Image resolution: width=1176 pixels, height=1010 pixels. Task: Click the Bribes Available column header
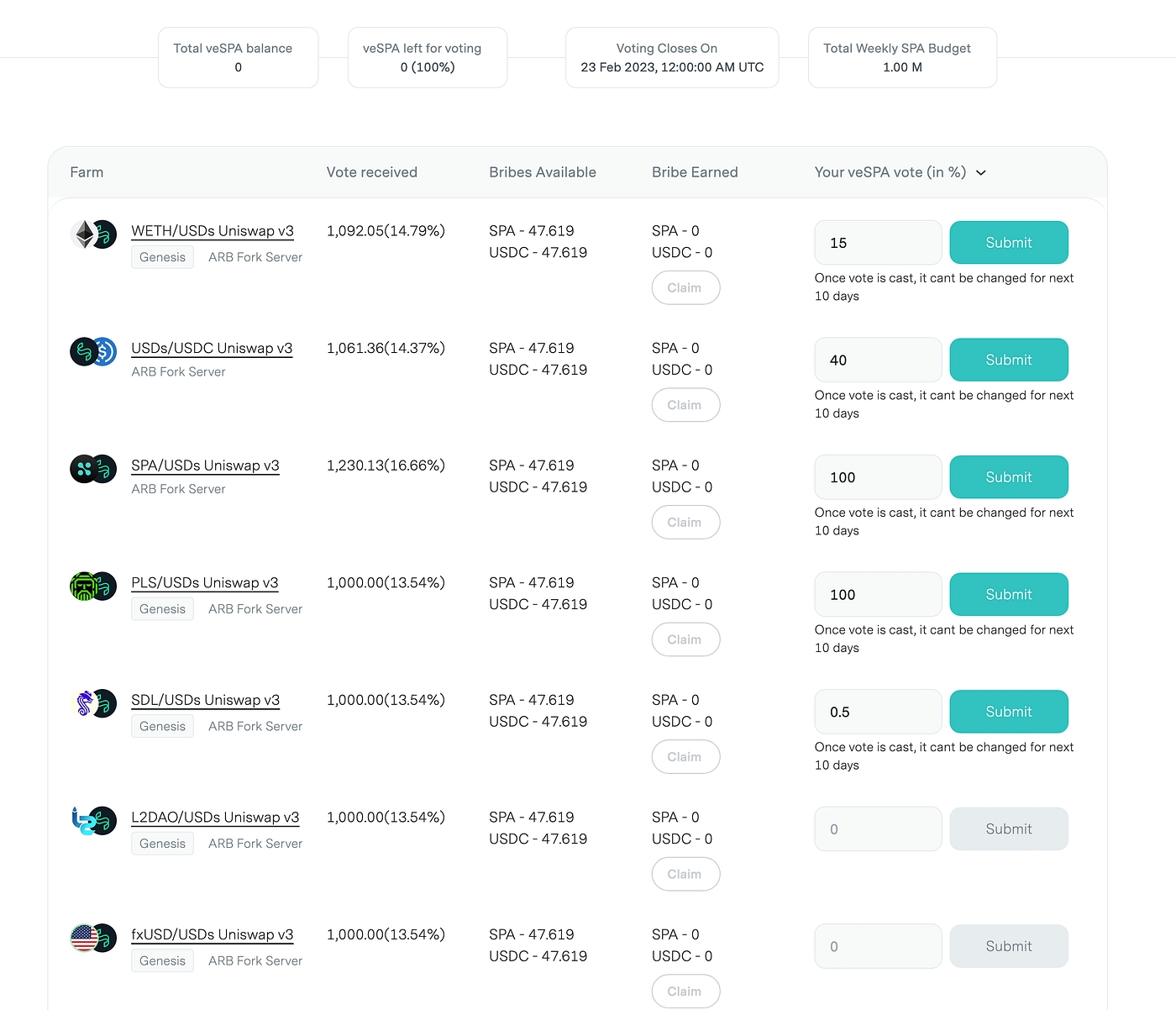[543, 172]
